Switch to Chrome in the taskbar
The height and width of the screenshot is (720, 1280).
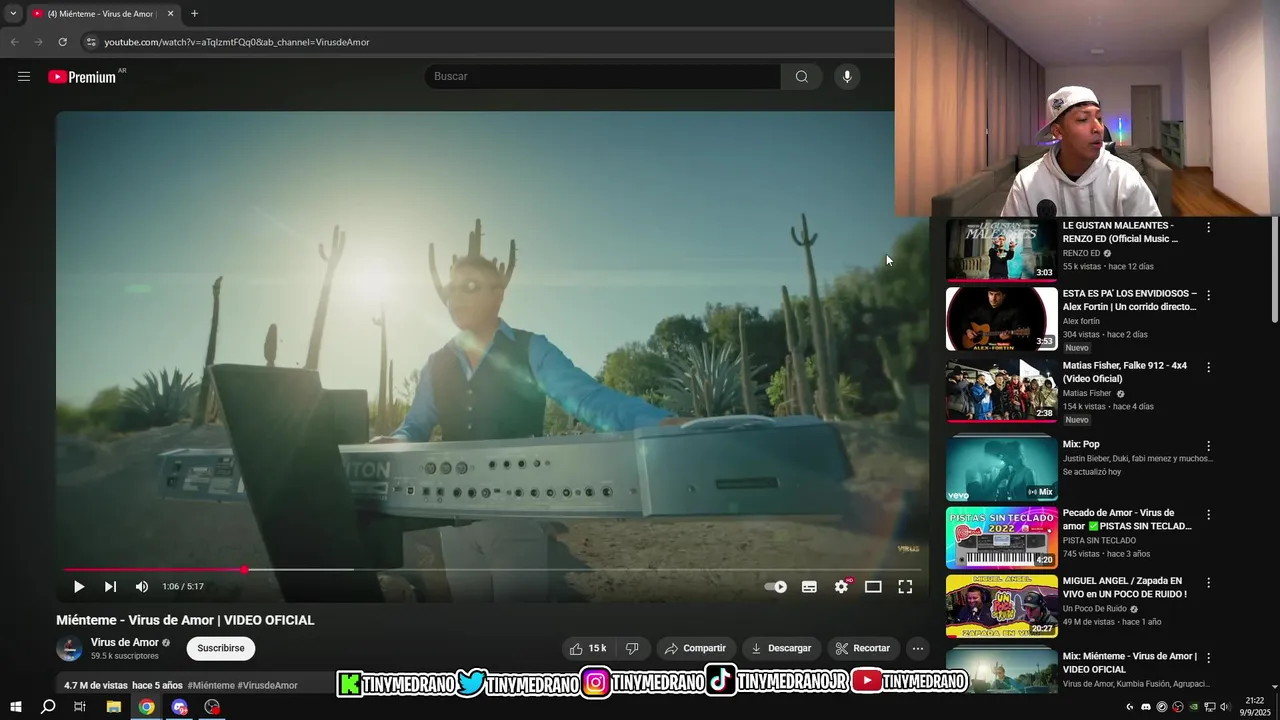pos(146,707)
